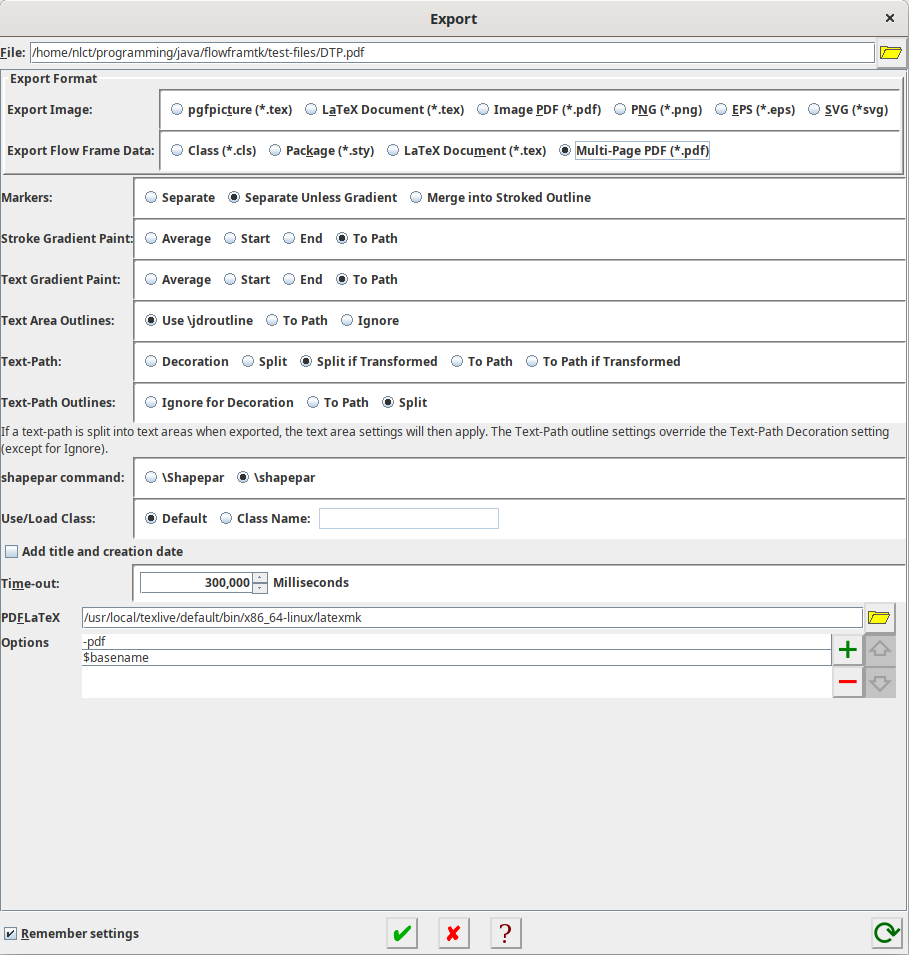909x955 pixels.
Task: Browse for the PDFLaTeX application path
Action: [x=879, y=618]
